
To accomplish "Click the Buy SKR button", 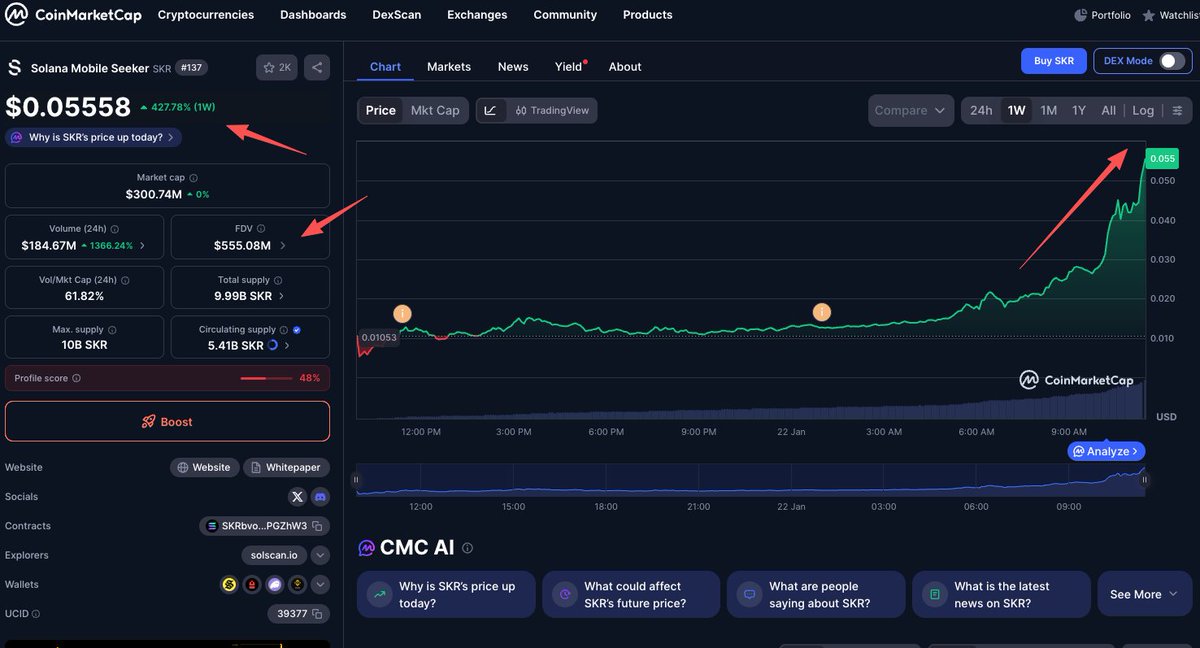I will (x=1054, y=61).
